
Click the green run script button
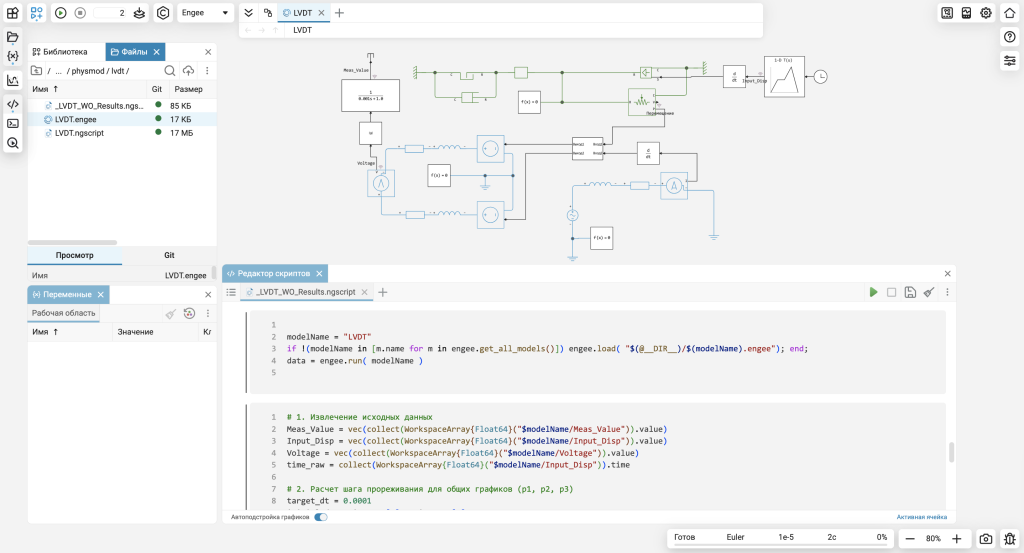873,292
